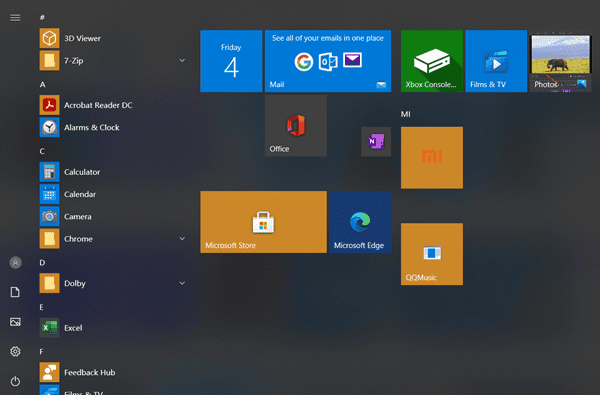Open Dolby folder icon
This screenshot has height=395, width=600.
point(49,283)
